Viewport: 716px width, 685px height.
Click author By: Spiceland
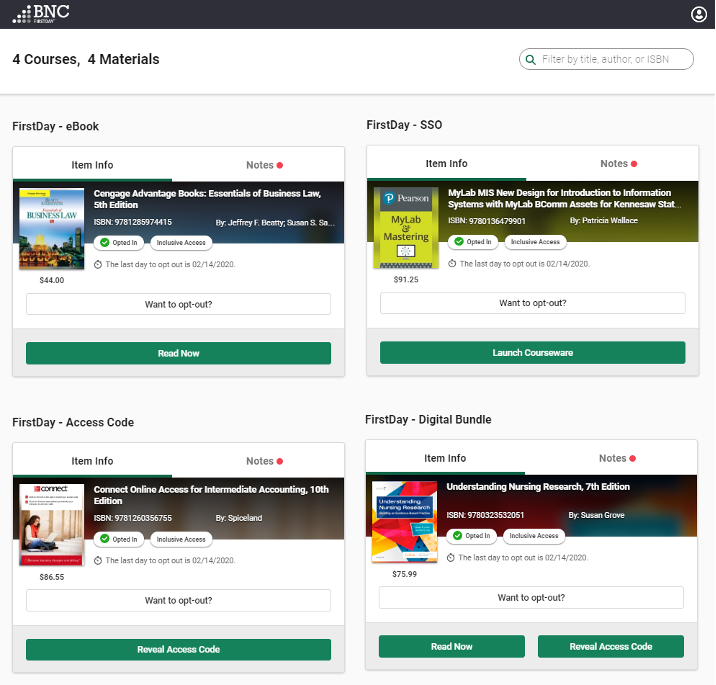click(x=239, y=518)
